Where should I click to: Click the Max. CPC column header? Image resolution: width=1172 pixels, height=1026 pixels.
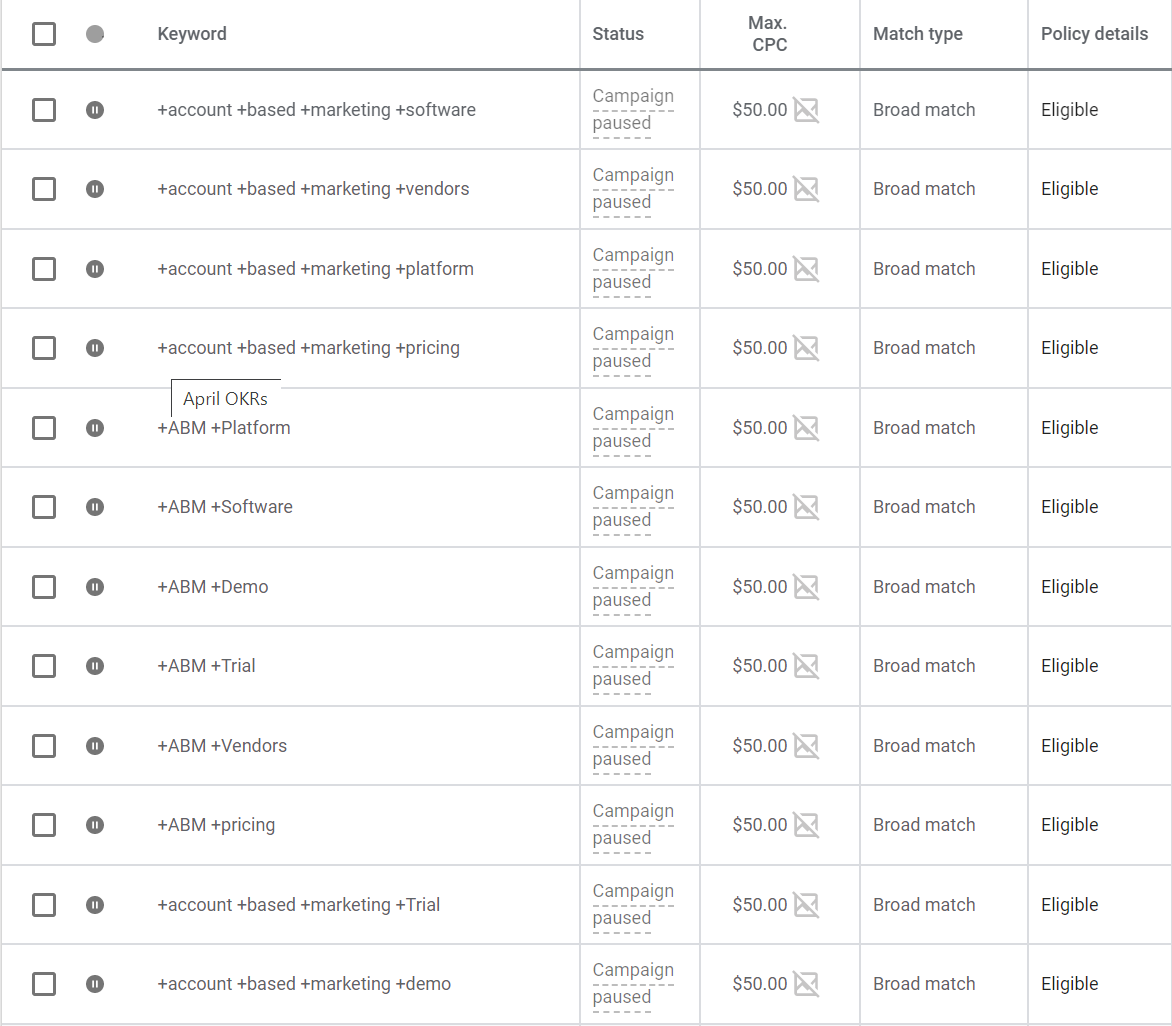(x=769, y=34)
